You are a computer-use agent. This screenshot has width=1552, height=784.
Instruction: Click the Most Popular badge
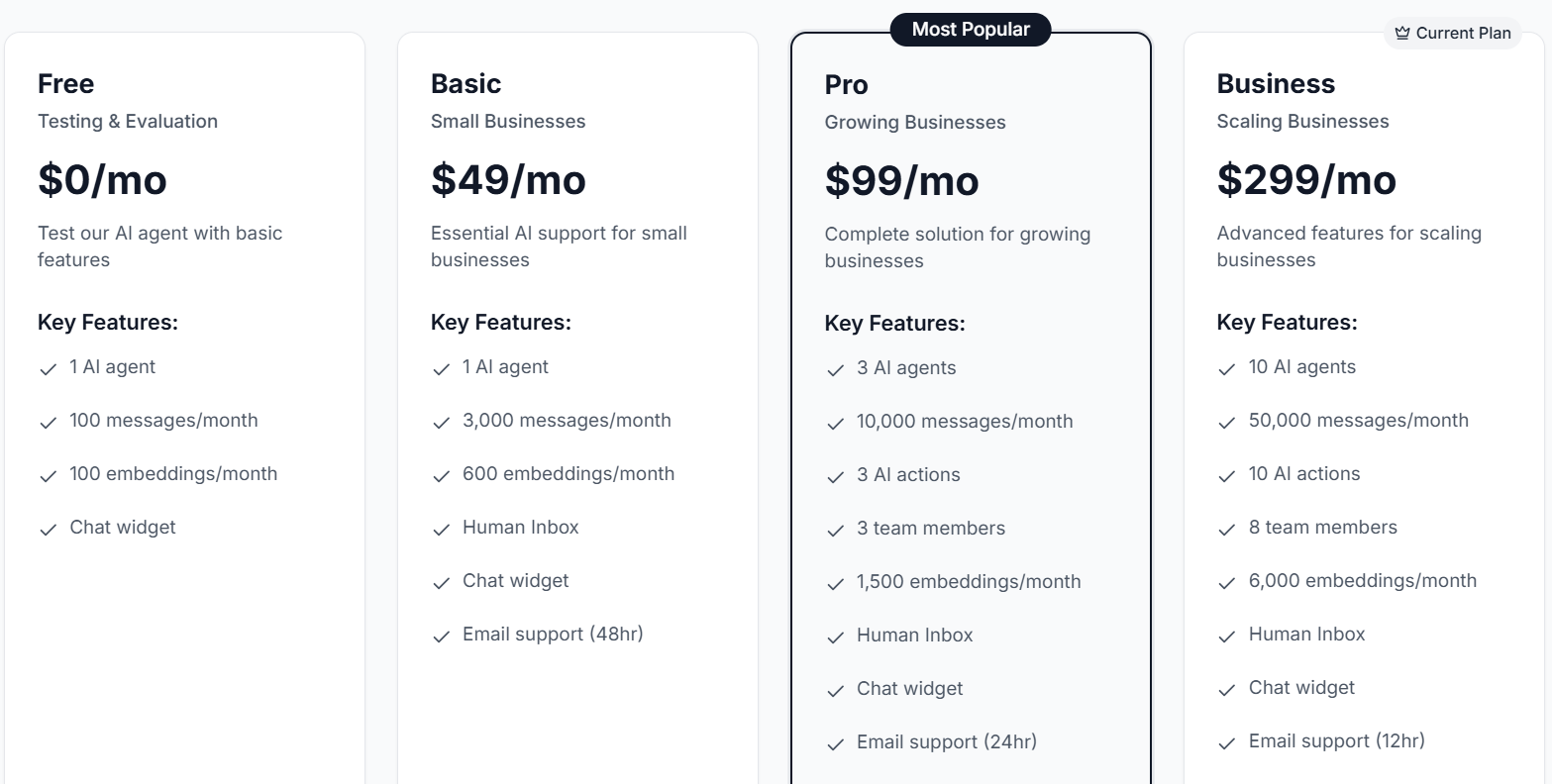[970, 29]
